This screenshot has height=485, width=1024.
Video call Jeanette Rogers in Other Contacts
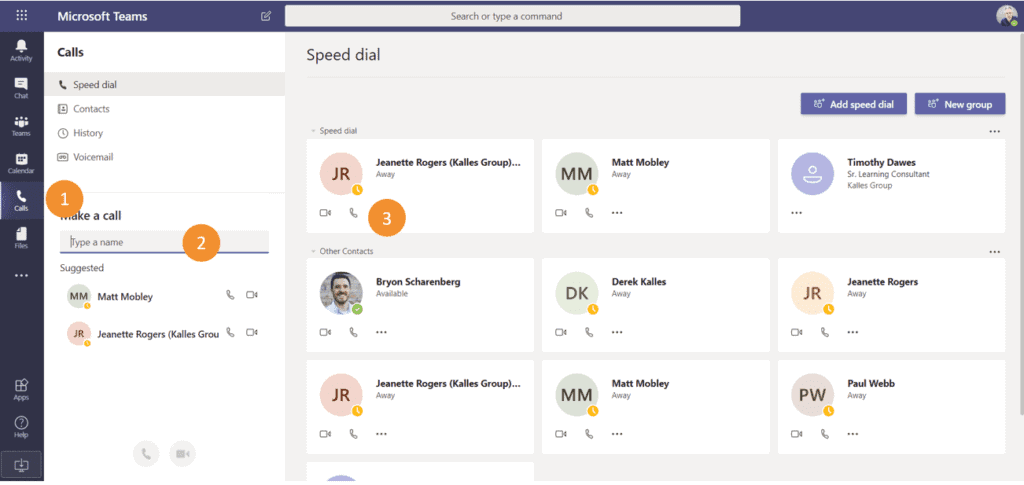pyautogui.click(x=797, y=332)
